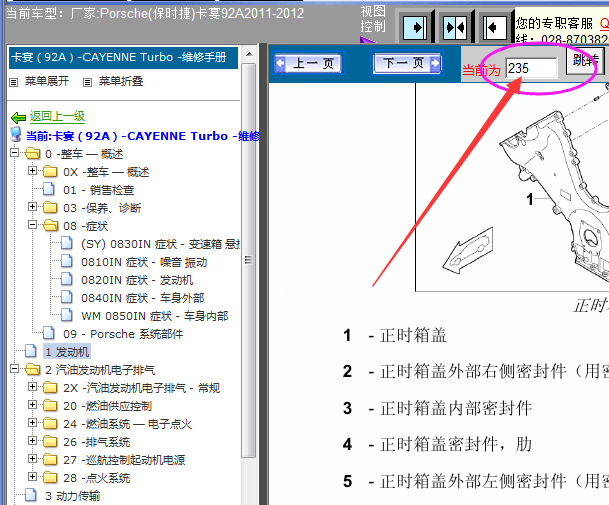The width and height of the screenshot is (609, 505).
Task: Expand the 24 -燃油系统 — 电子点火 folder
Action: pos(33,423)
